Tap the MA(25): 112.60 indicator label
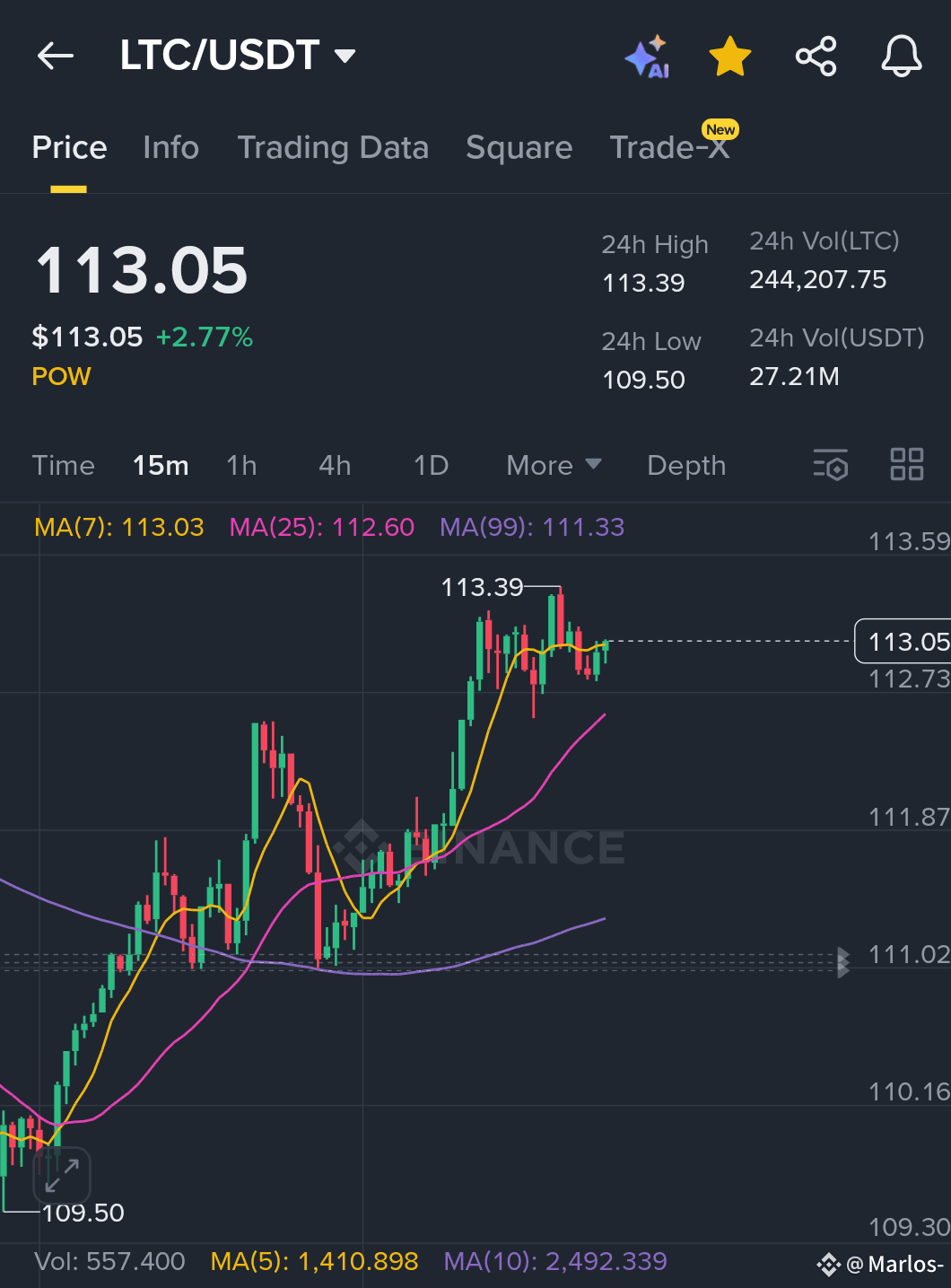The height and width of the screenshot is (1288, 951). (322, 527)
